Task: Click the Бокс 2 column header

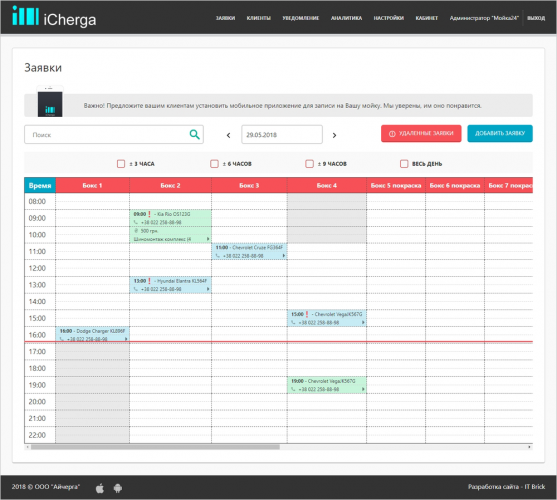Action: click(171, 185)
